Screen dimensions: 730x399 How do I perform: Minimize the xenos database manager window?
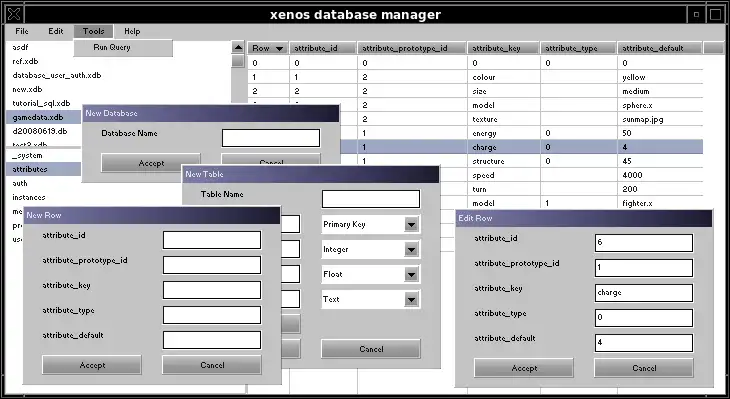click(x=696, y=14)
